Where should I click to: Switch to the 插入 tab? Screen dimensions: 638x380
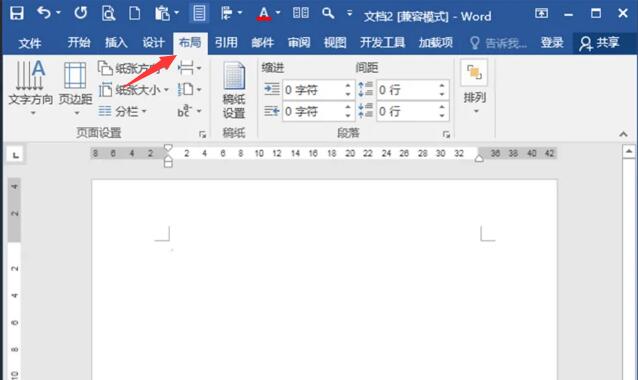pos(116,42)
